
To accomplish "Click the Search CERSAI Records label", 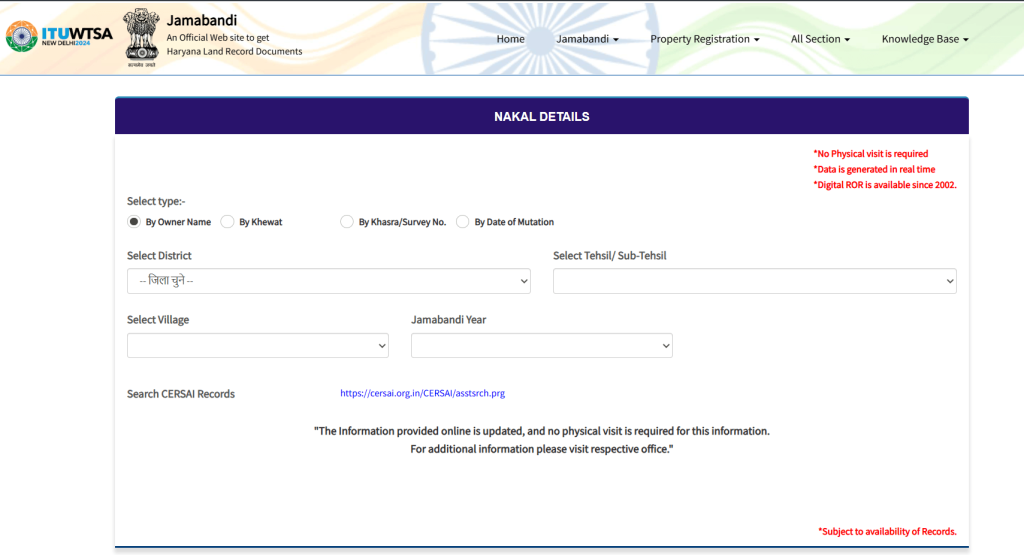I will click(x=181, y=394).
